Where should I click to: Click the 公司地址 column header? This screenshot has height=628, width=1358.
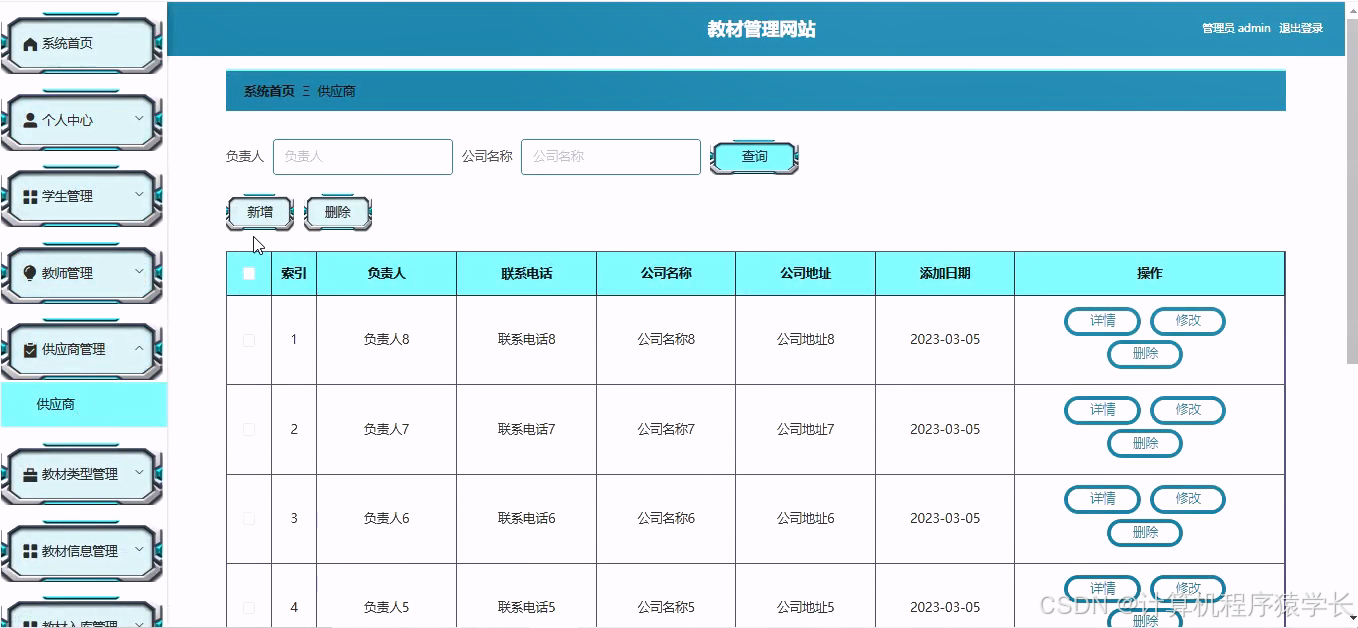pos(805,273)
